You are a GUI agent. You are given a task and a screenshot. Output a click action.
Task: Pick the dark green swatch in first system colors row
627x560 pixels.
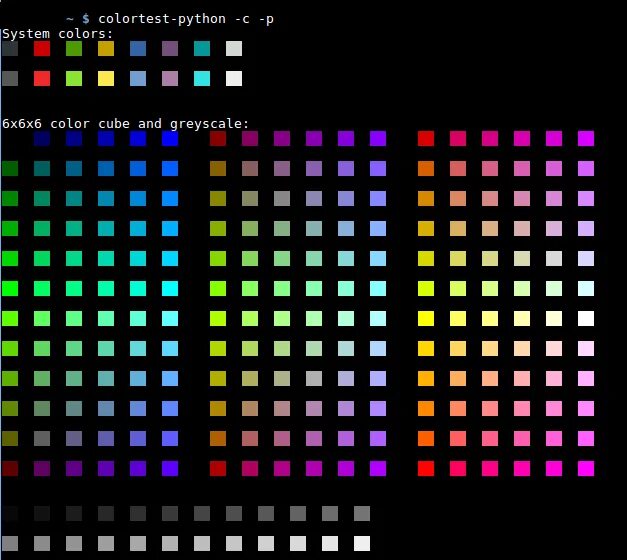[74, 49]
